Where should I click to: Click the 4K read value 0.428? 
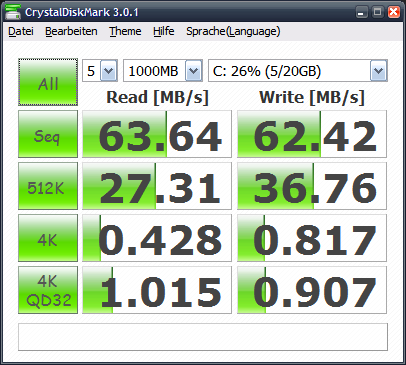(157, 238)
